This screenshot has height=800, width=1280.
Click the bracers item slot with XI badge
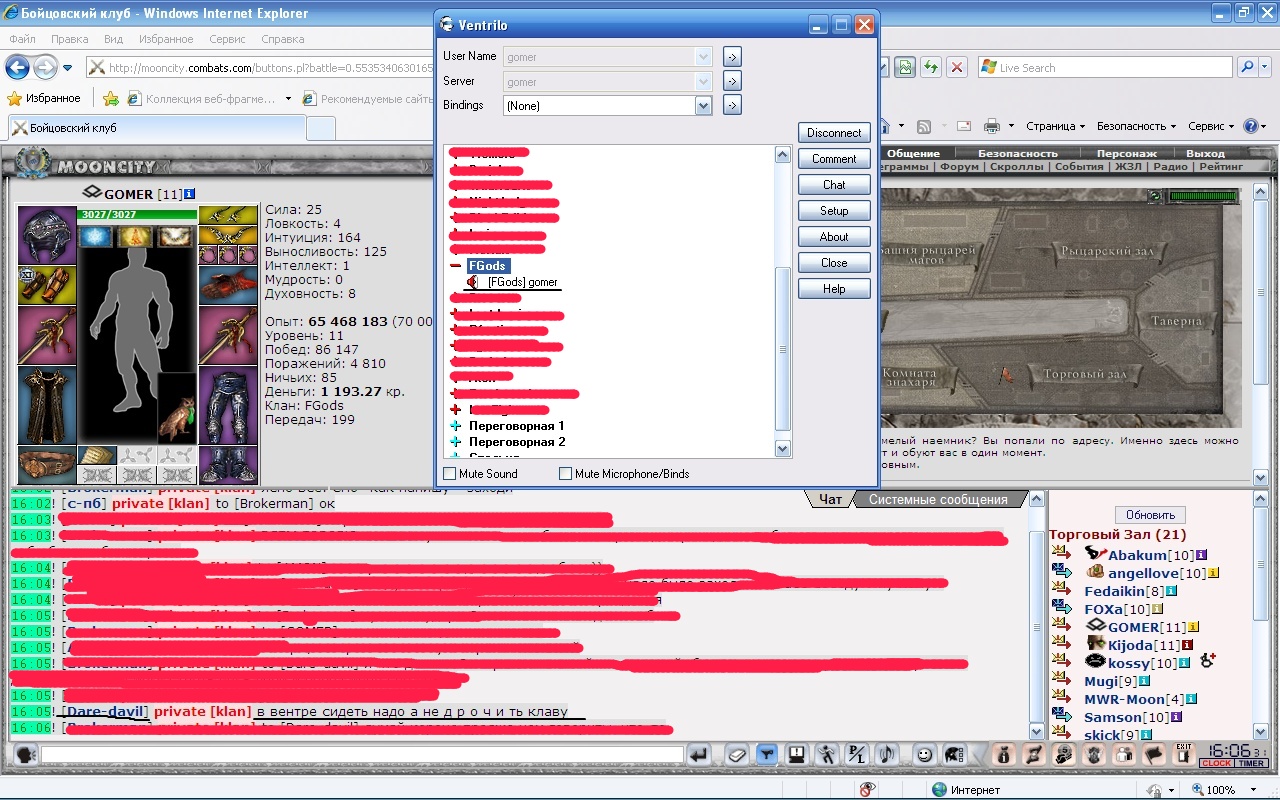(x=47, y=285)
